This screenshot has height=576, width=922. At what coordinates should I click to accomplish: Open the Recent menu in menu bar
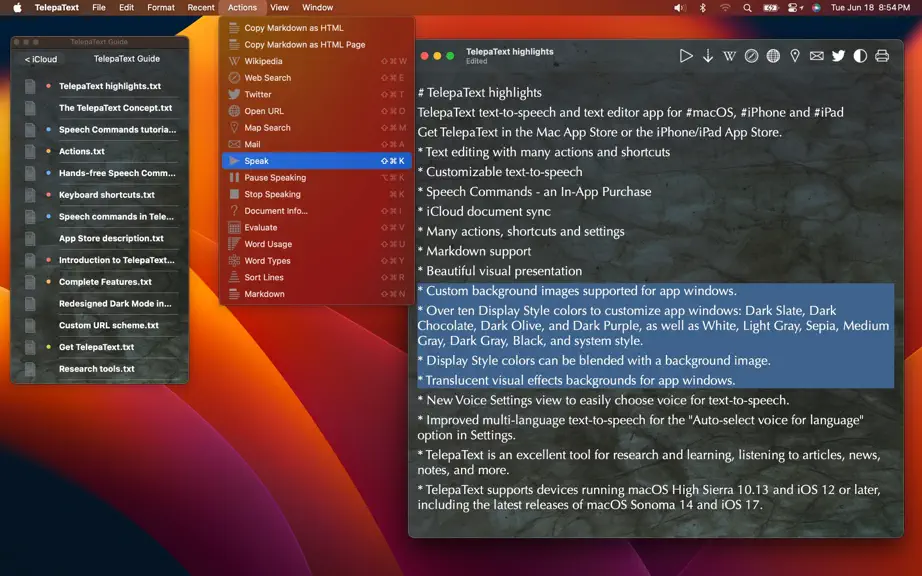pos(201,8)
